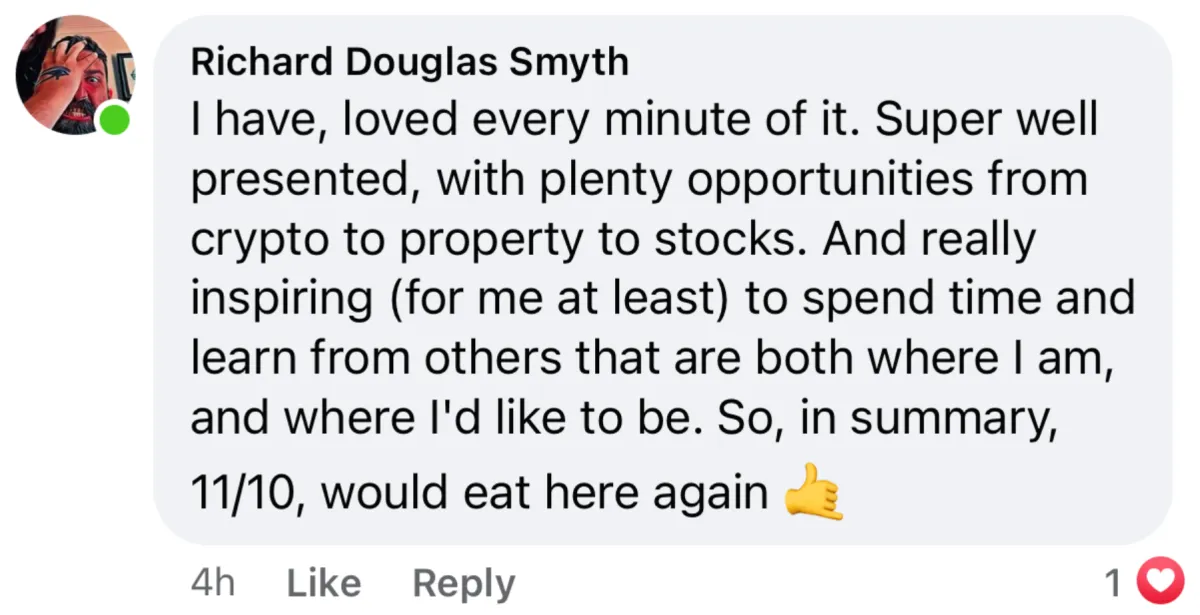The image size is (1200, 615).
Task: Reply to Richard's comment
Action: (464, 583)
